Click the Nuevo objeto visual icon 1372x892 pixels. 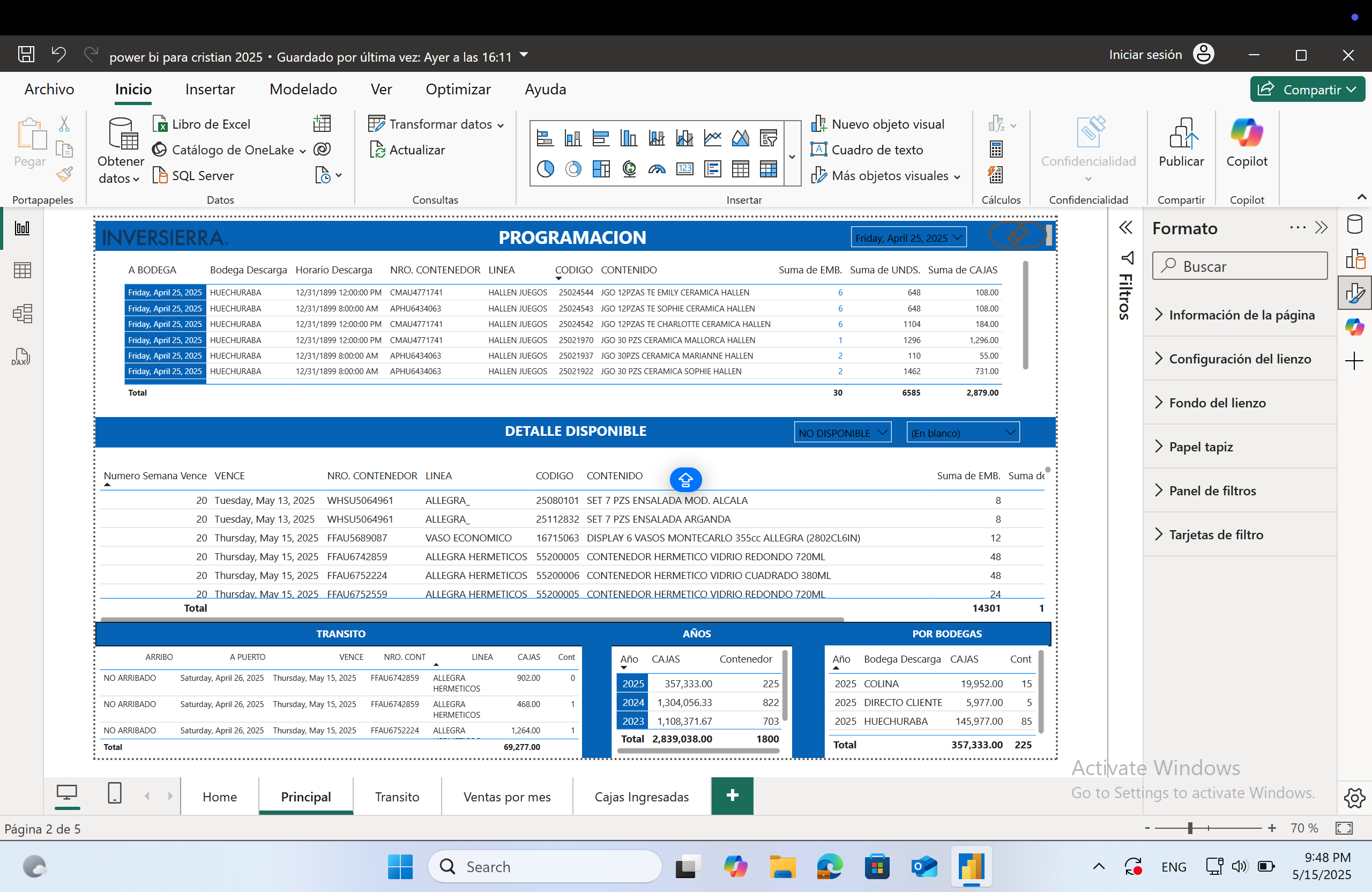pyautogui.click(x=819, y=123)
